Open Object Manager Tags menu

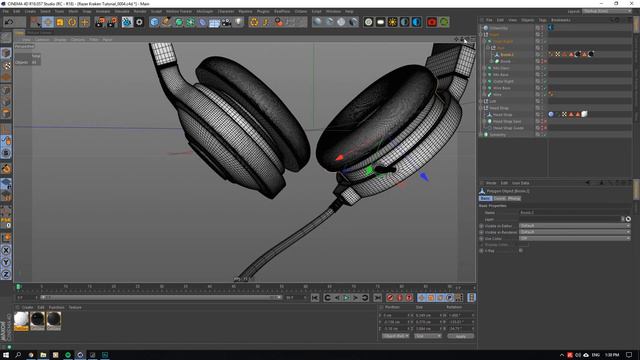click(x=542, y=20)
